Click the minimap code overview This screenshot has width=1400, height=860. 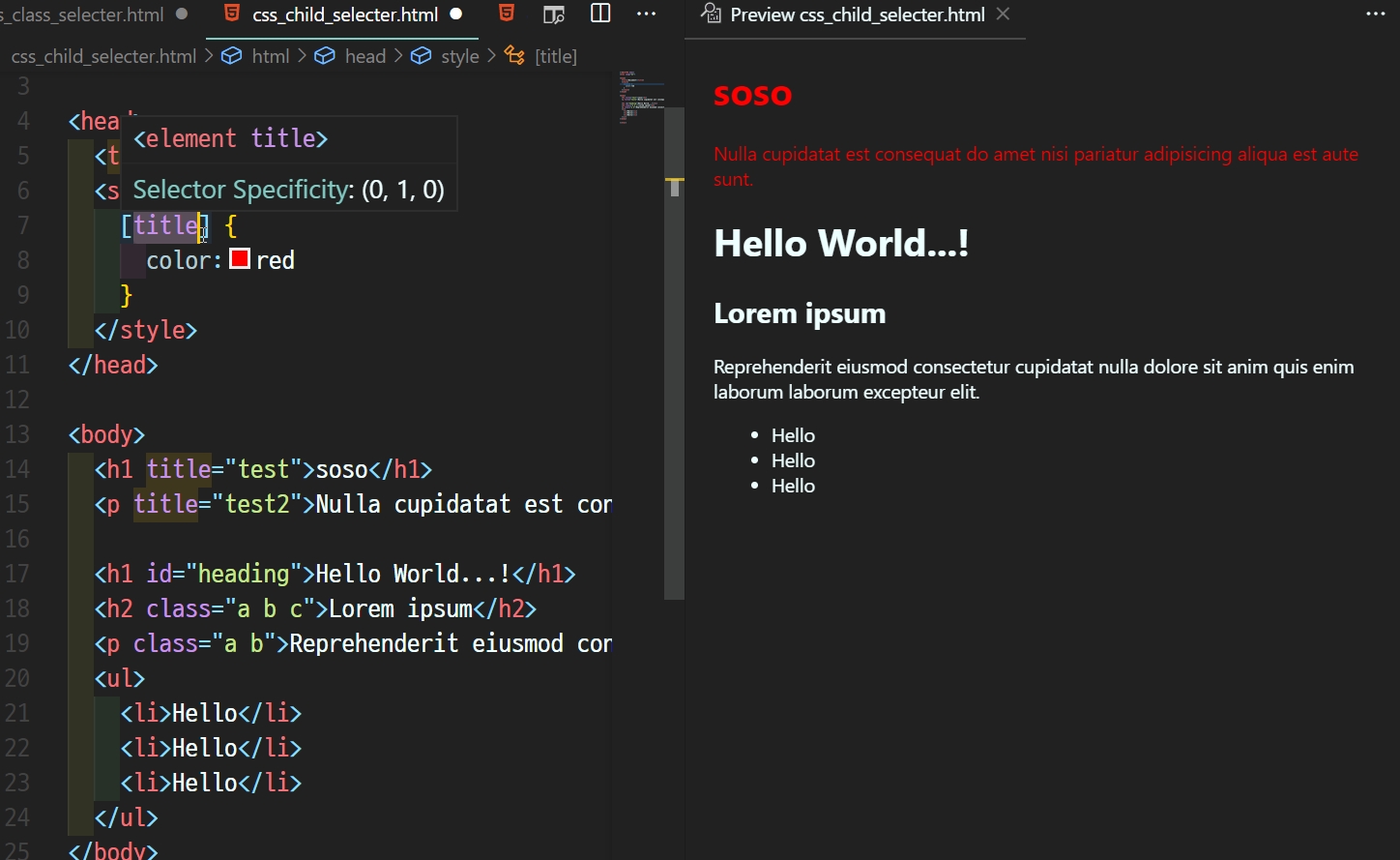pyautogui.click(x=641, y=97)
